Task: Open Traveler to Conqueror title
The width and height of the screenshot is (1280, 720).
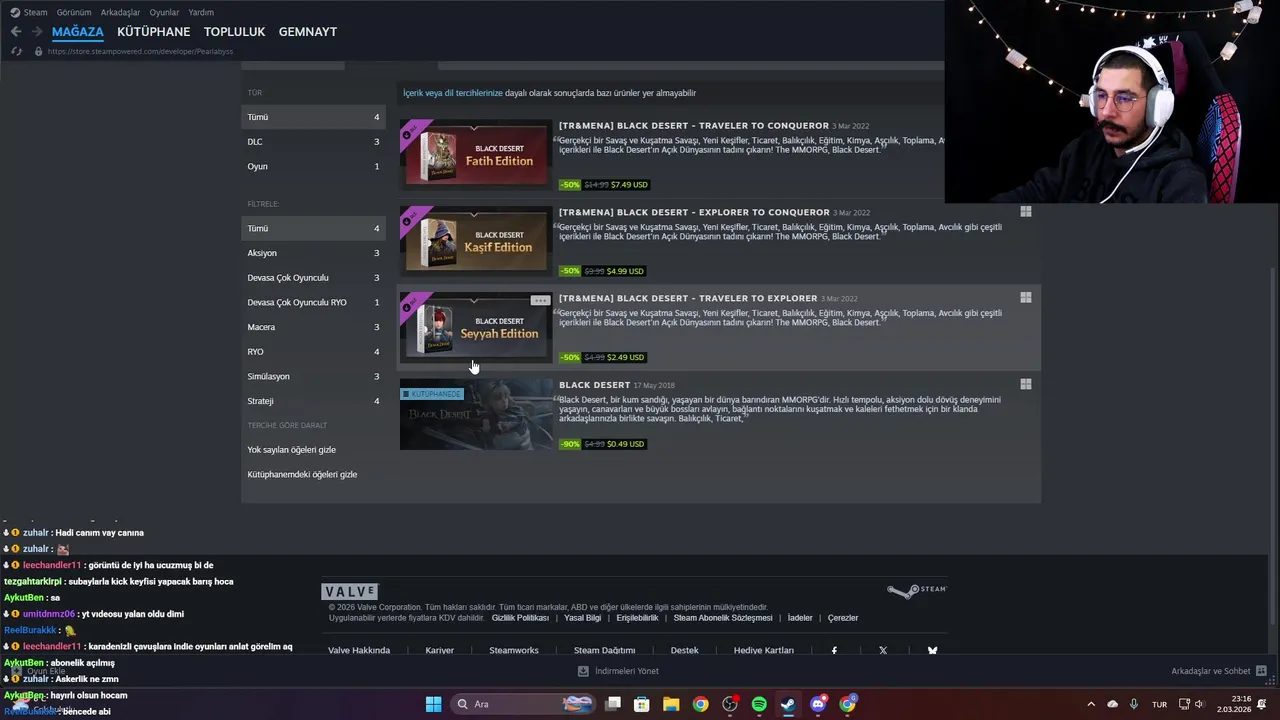Action: (x=694, y=126)
